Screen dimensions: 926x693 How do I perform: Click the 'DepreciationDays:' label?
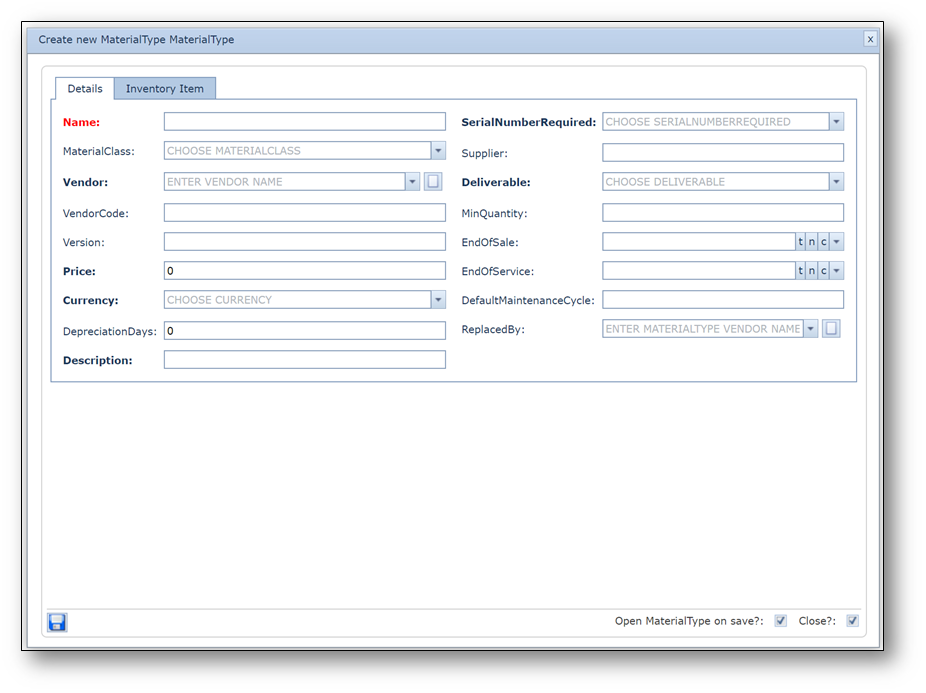pos(110,331)
